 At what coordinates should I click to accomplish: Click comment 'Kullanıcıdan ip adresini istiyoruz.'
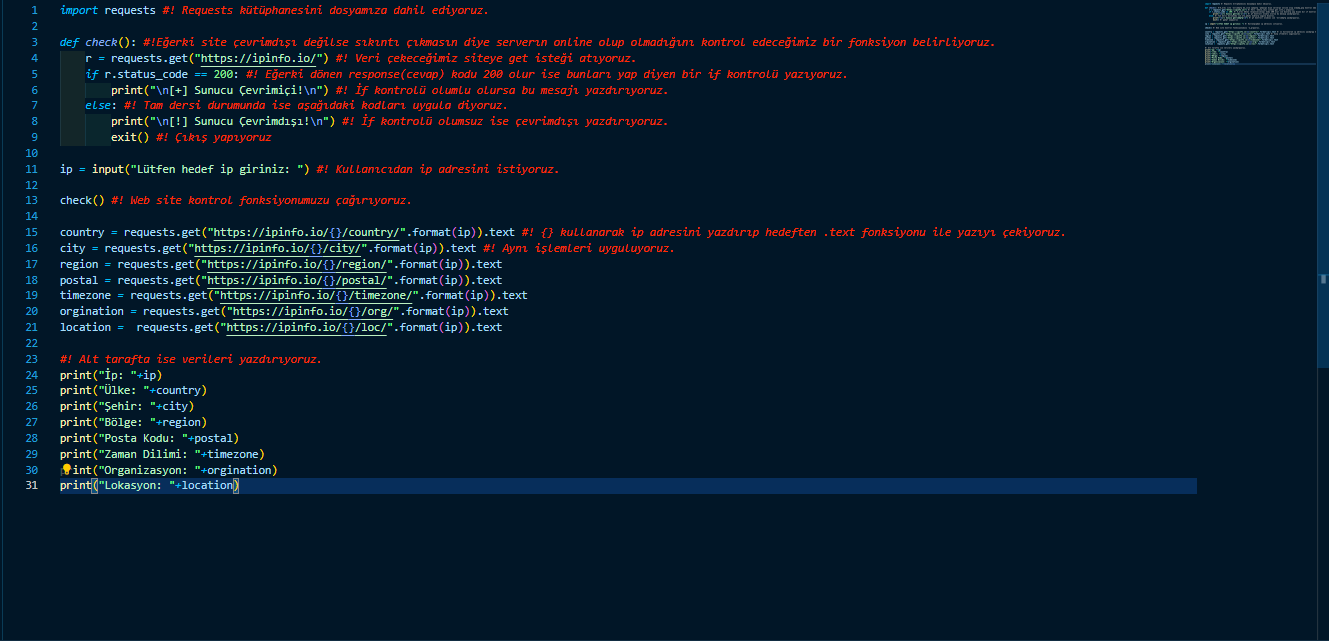438,169
